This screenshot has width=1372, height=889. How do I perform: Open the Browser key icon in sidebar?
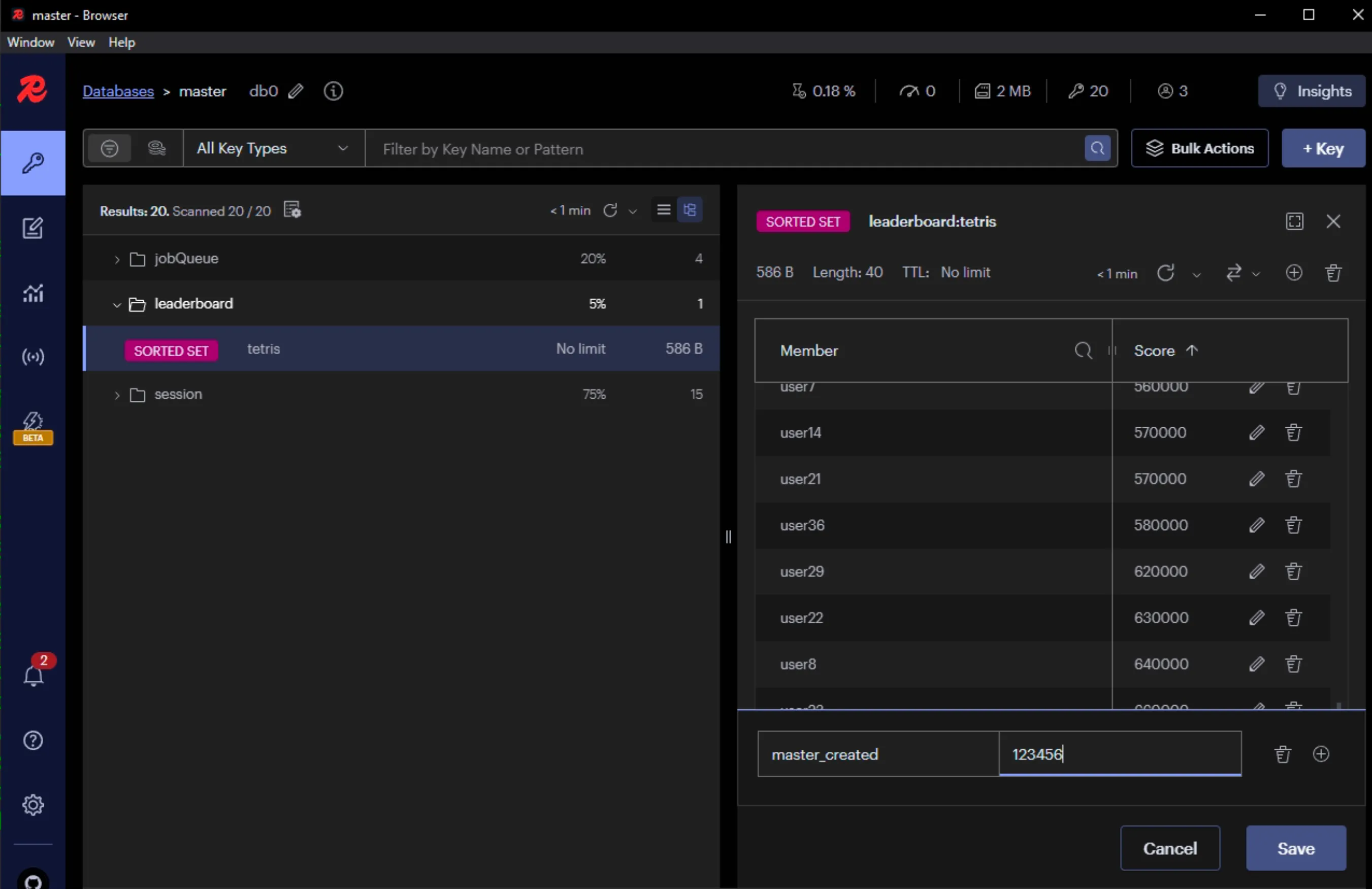click(x=33, y=163)
